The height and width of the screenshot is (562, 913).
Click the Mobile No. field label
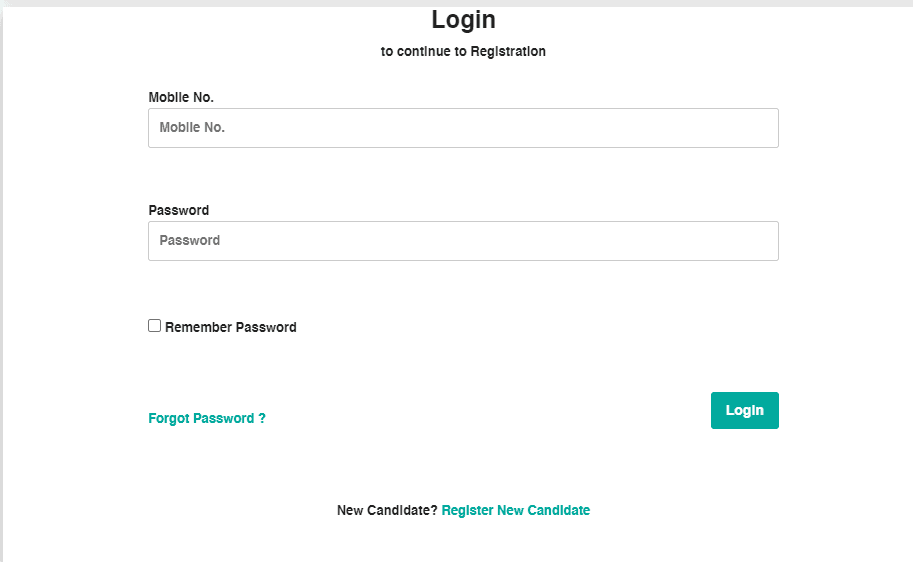coord(181,97)
